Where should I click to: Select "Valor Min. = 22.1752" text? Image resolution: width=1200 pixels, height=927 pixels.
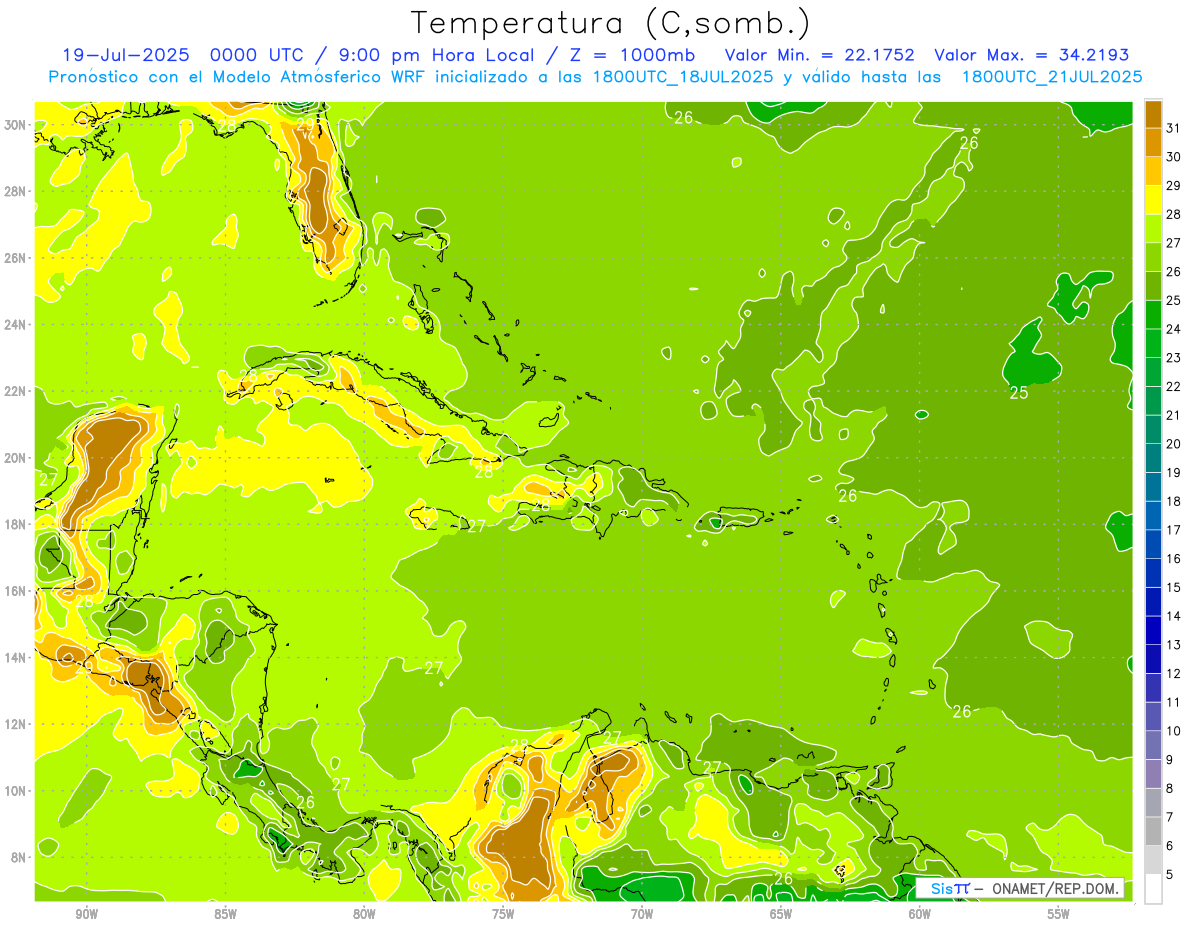[820, 55]
